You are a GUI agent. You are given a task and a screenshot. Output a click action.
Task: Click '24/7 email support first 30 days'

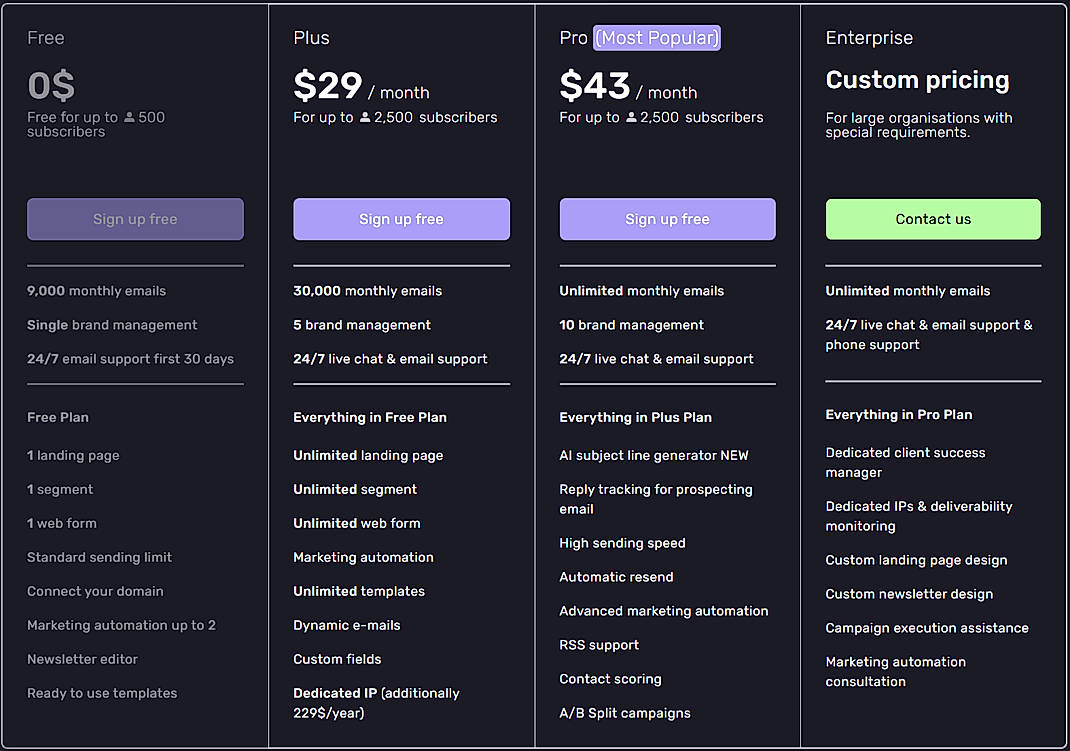tap(130, 359)
